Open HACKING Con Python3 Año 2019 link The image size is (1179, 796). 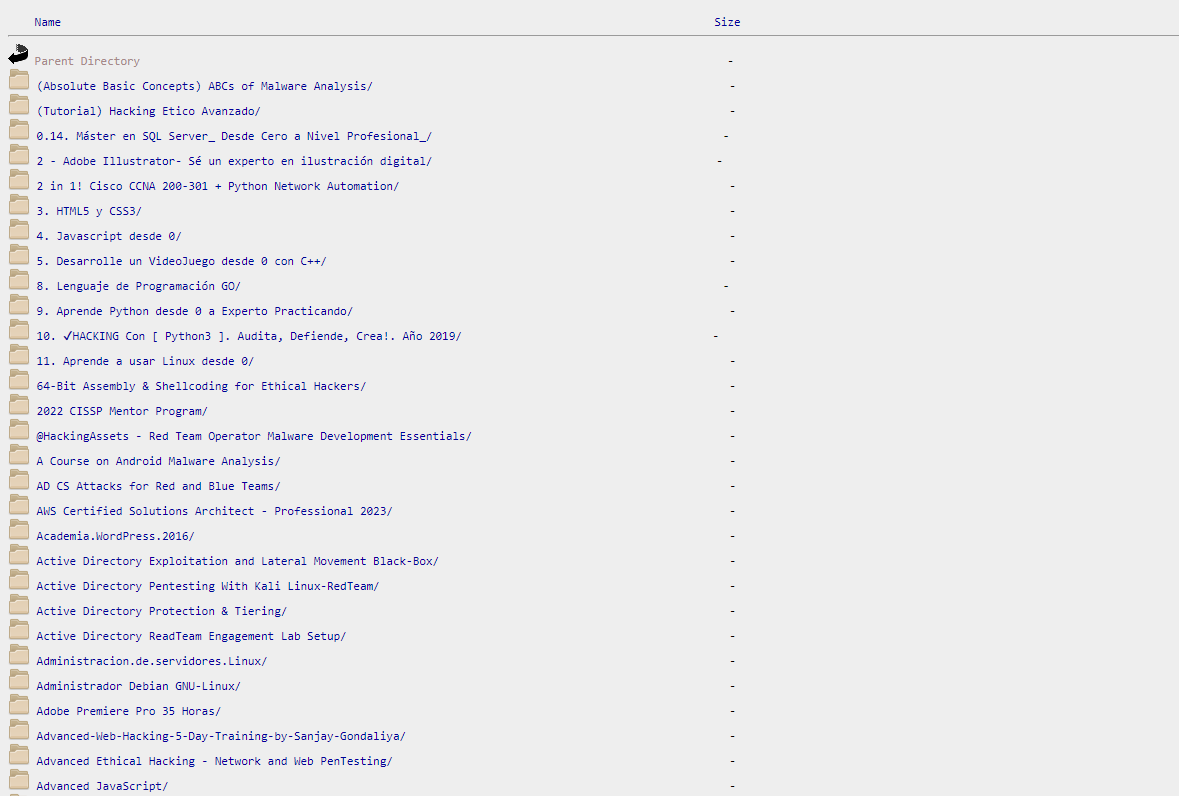[x=249, y=336]
